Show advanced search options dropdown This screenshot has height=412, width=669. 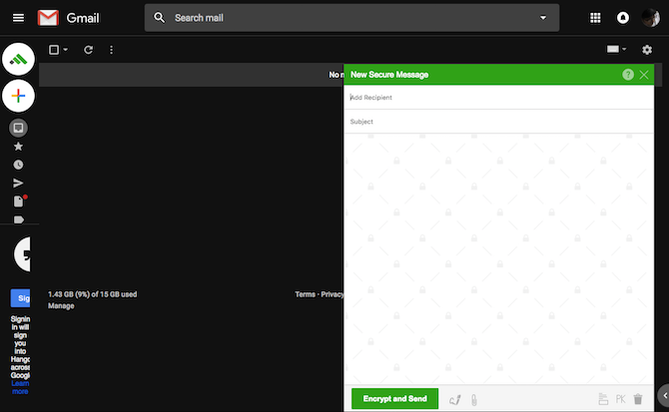tap(543, 18)
